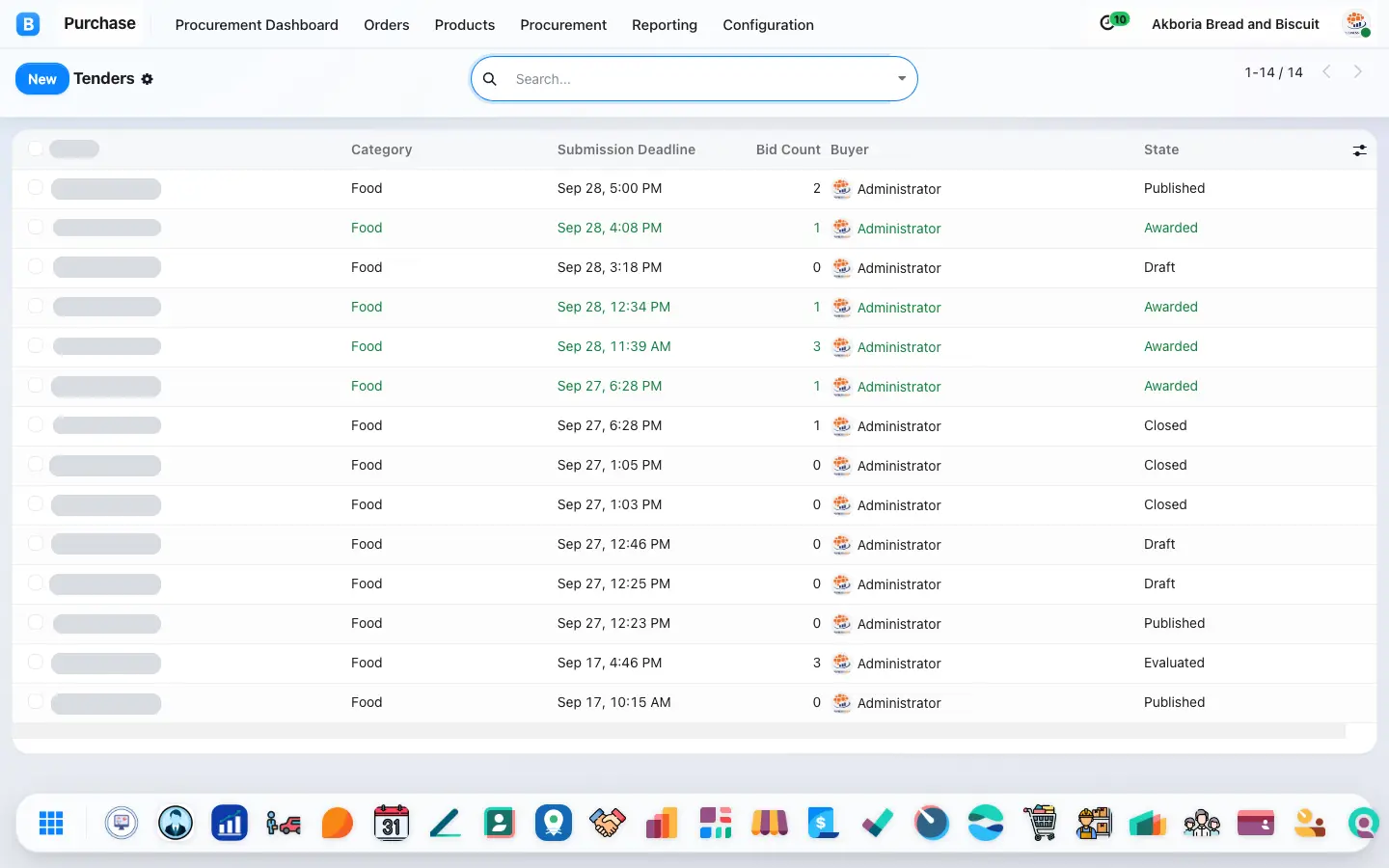This screenshot has width=1389, height=868.
Task: Open the Sep 28, 11:39 AM awarded tender
Action: tap(694, 346)
